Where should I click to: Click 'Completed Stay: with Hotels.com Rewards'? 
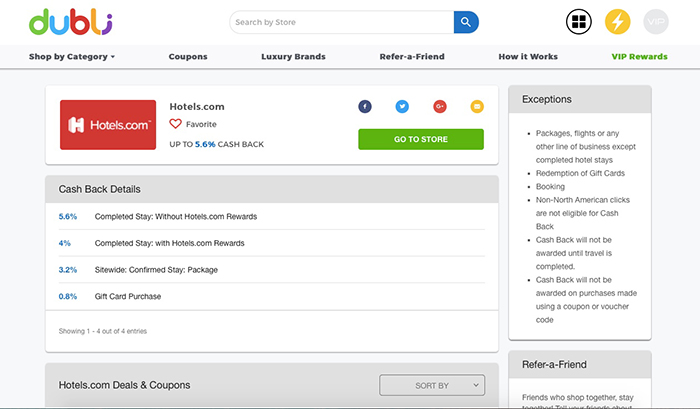(x=170, y=243)
